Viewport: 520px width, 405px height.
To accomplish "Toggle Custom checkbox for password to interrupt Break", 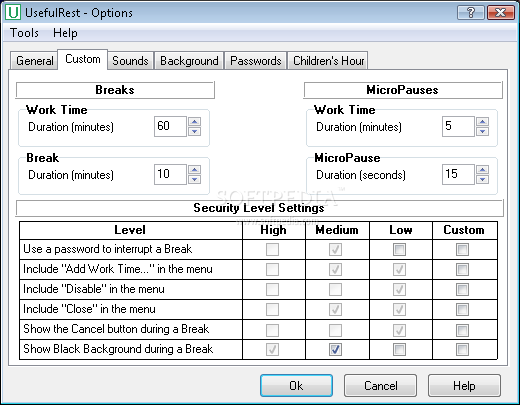I will (x=462, y=249).
